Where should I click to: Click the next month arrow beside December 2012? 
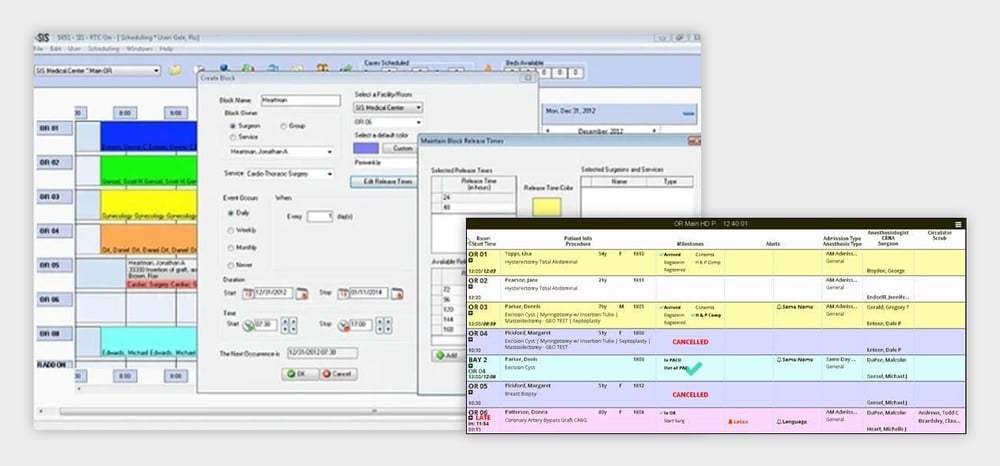click(654, 131)
